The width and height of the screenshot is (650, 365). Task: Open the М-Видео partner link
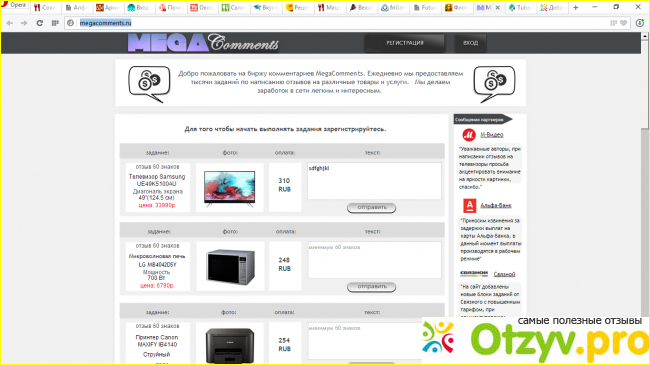tap(492, 135)
